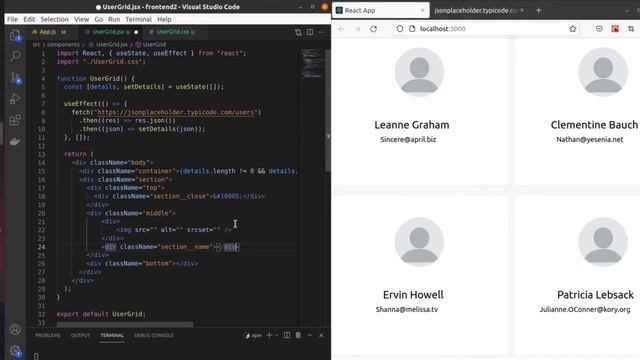Viewport: 640px width, 360px height.
Task: Split the editor to the right
Action: click(310, 32)
